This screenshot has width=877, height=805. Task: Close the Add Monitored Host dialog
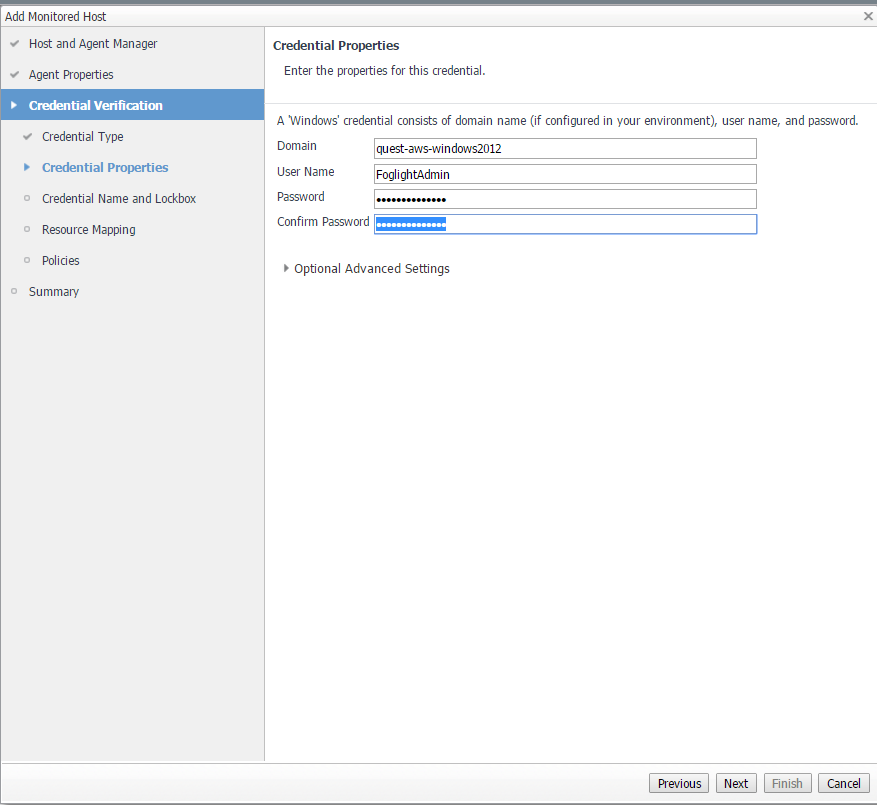[867, 16]
